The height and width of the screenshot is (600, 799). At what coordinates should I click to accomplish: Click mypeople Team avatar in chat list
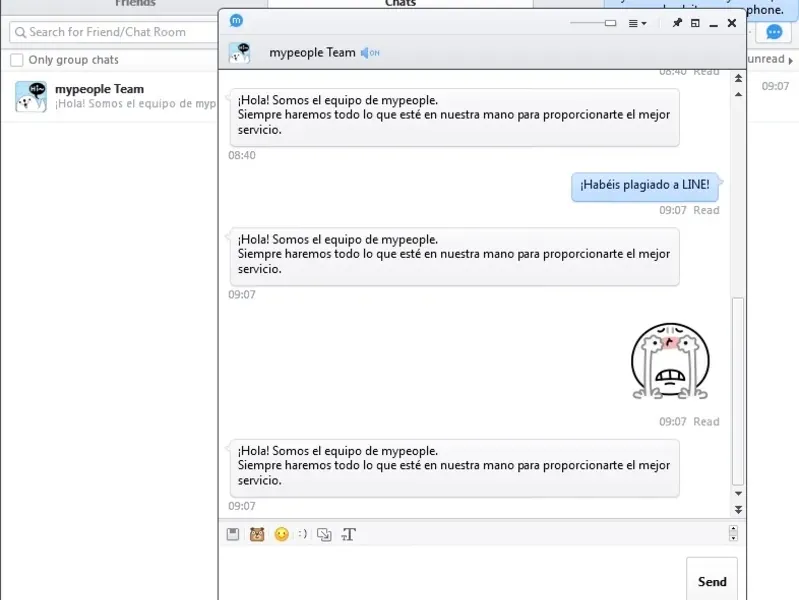(31, 96)
